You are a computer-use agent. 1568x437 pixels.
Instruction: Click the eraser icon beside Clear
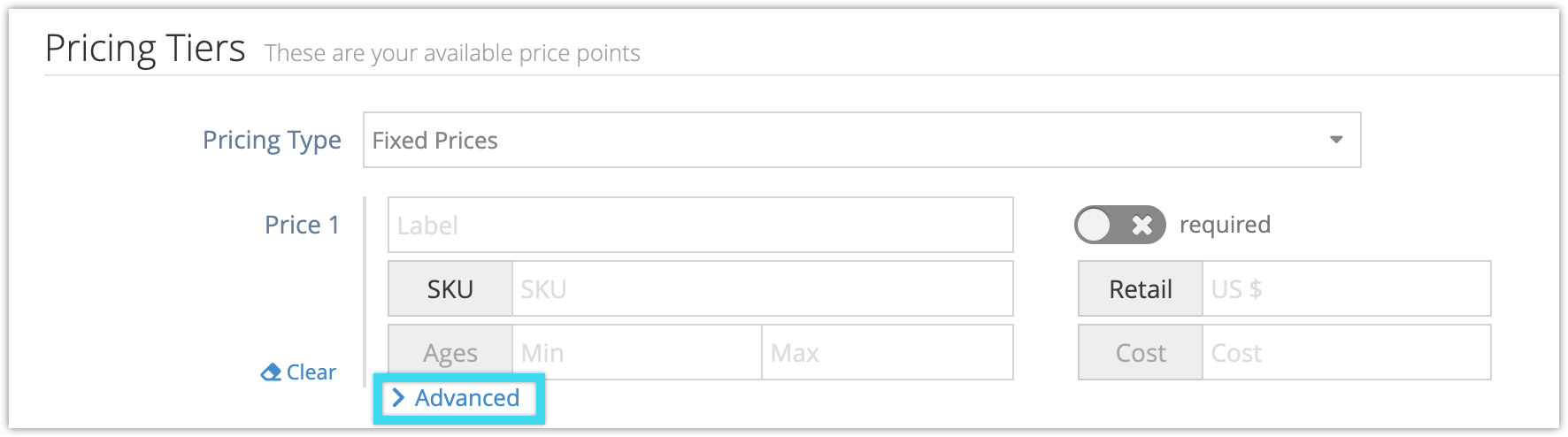[271, 372]
